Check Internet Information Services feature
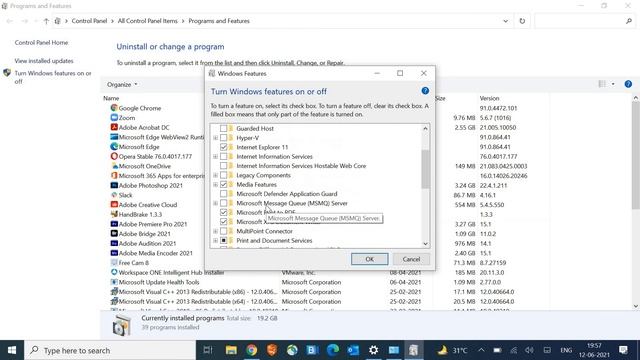 click(x=223, y=156)
